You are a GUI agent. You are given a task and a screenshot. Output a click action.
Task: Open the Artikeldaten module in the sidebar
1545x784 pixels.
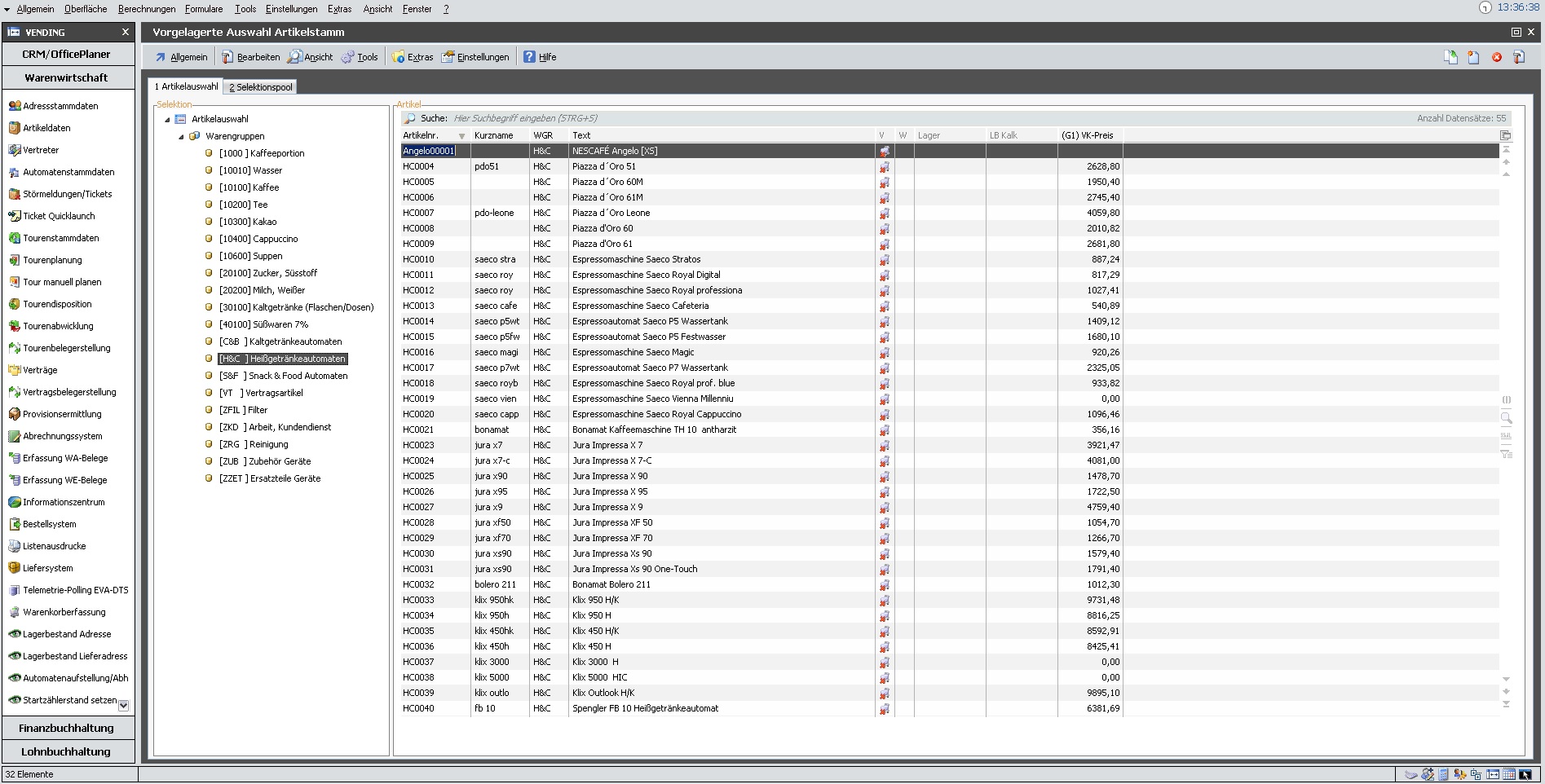click(46, 128)
